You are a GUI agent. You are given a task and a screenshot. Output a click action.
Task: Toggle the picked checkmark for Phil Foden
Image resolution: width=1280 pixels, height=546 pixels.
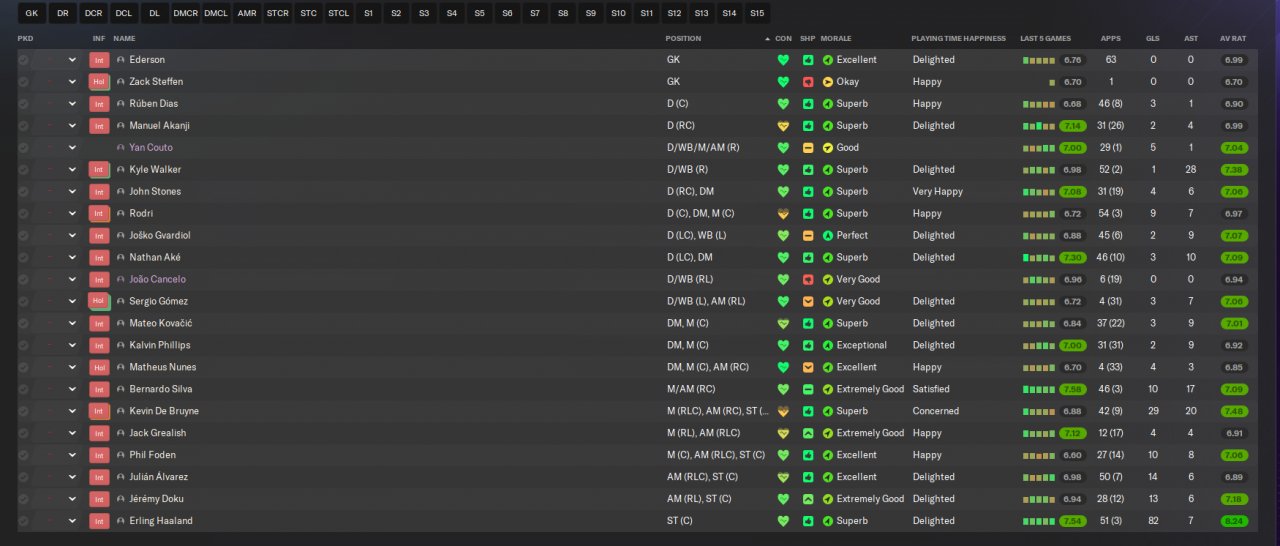[x=24, y=456]
